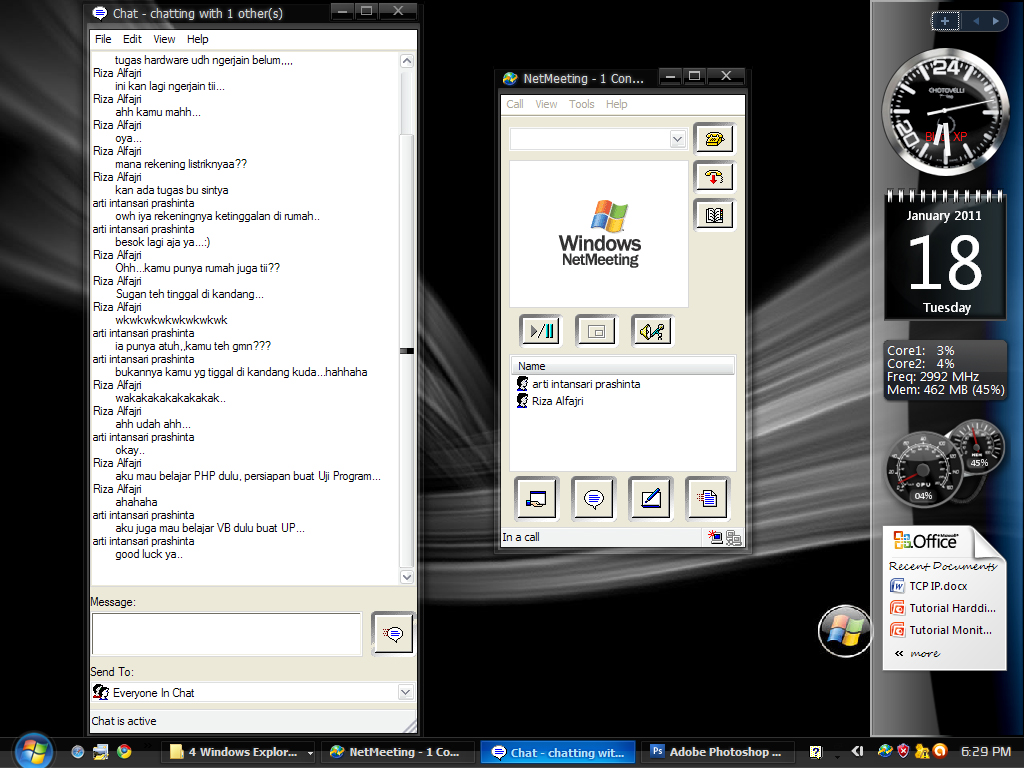Viewport: 1024px width, 768px height.
Task: Click the NetMeeting address input field
Action: [590, 139]
